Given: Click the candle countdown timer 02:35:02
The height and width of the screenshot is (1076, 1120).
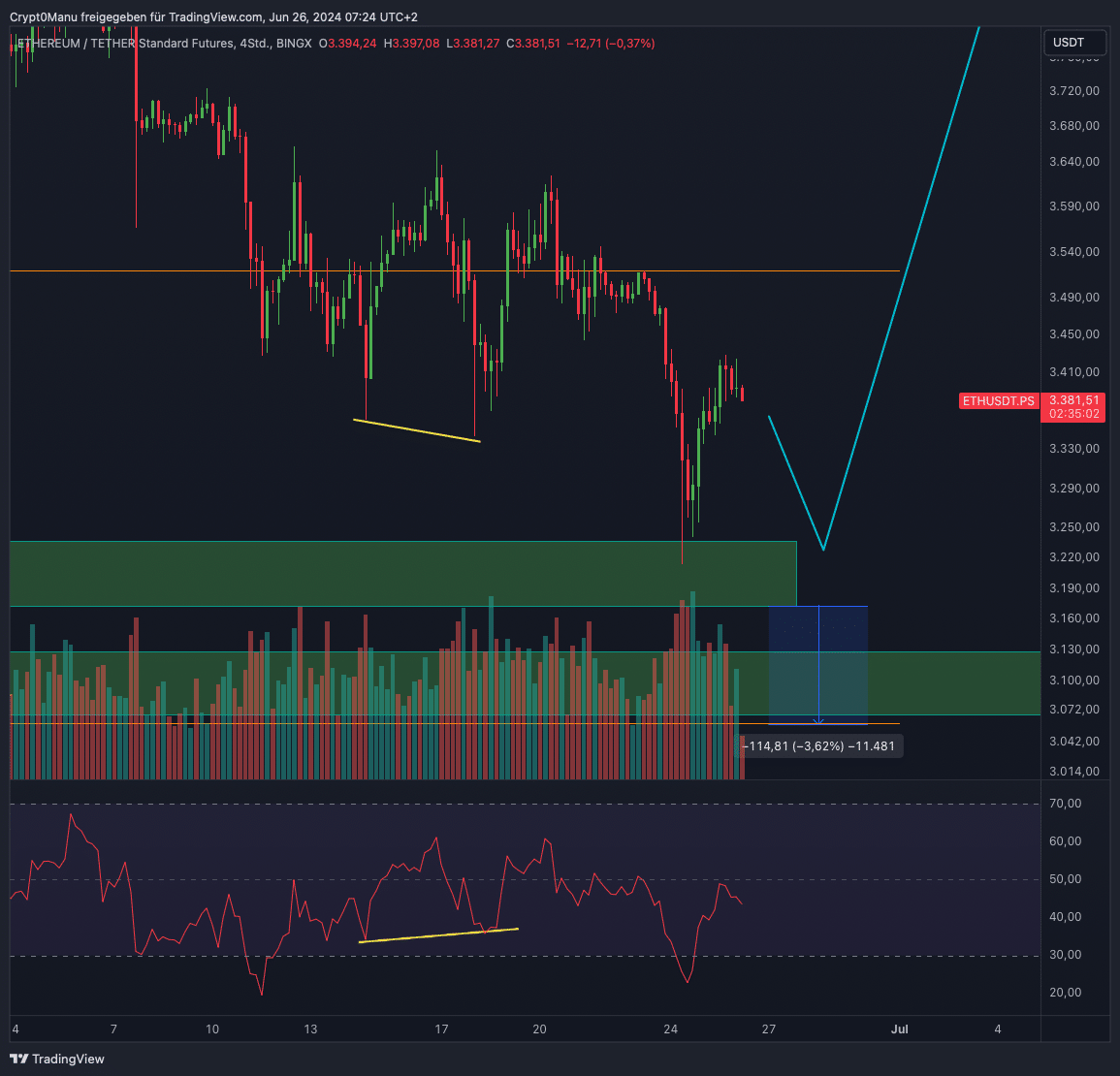Looking at the screenshot, I should 1074,414.
